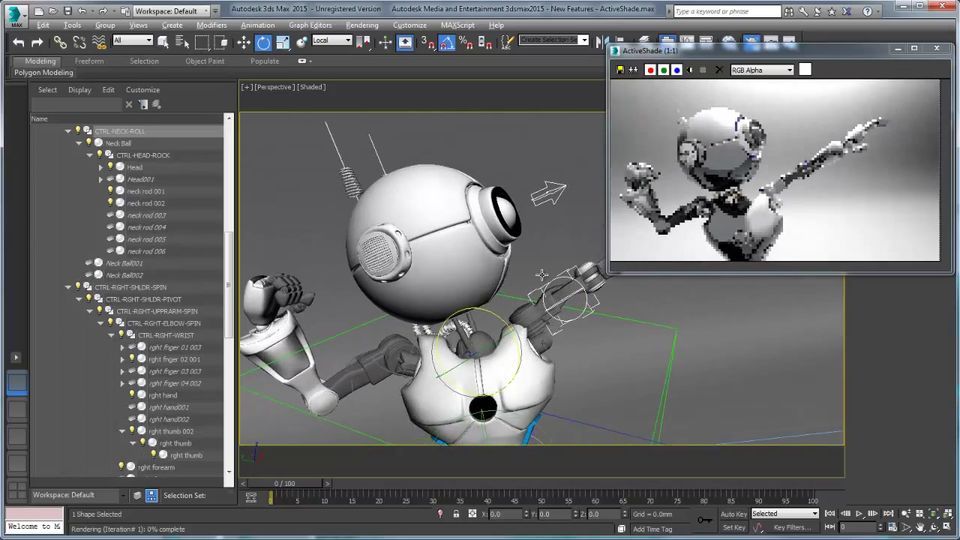Toggle the Angle Snap icon

point(447,42)
